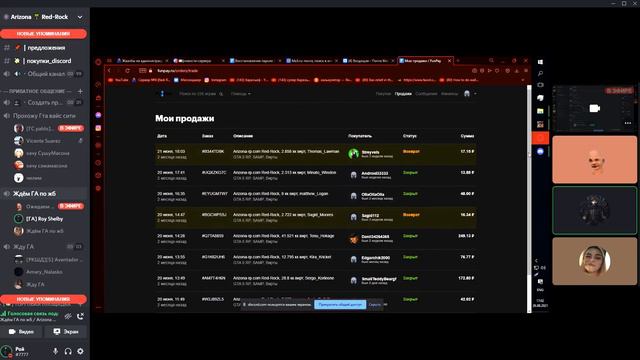Open the order for Sergo_Korleone, 172.80 ₽
The height and width of the screenshot is (360, 640).
pyautogui.click(x=315, y=281)
